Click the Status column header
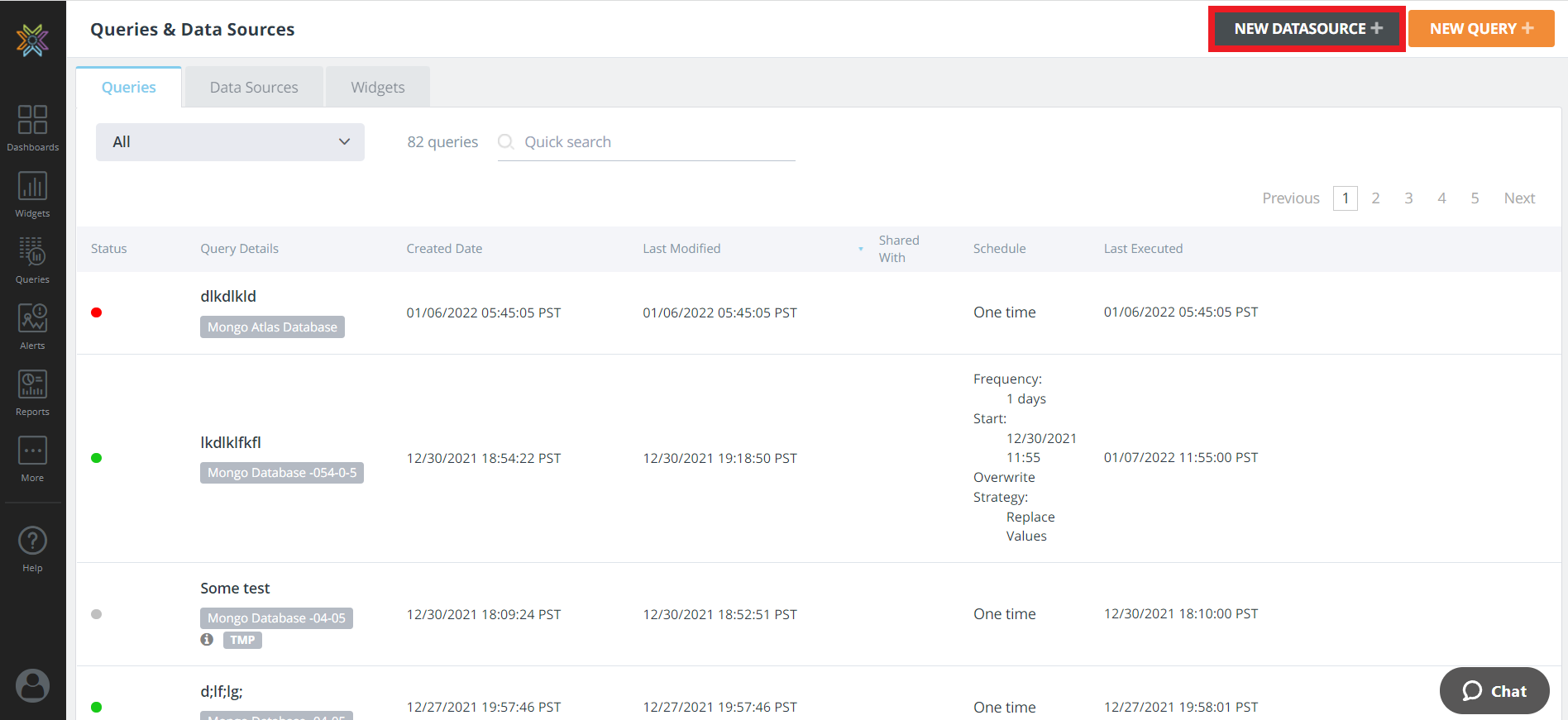1568x720 pixels. tap(108, 249)
